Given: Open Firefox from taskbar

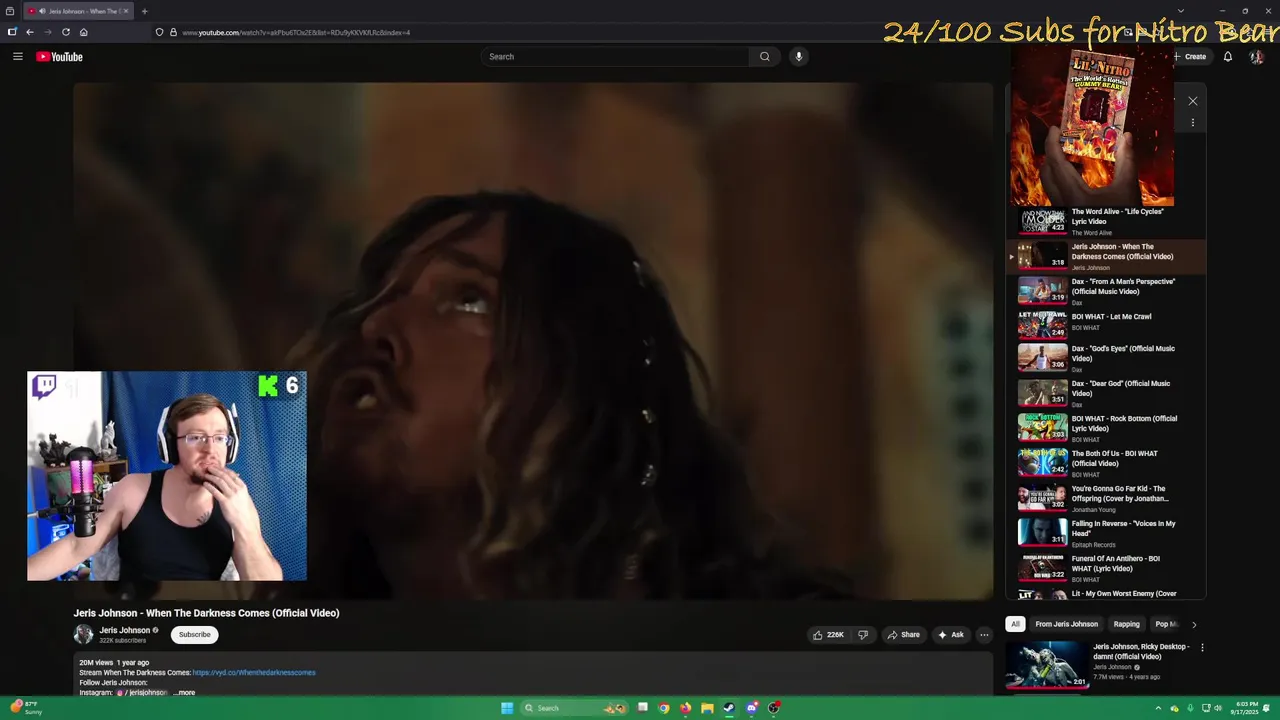Looking at the screenshot, I should [685, 708].
